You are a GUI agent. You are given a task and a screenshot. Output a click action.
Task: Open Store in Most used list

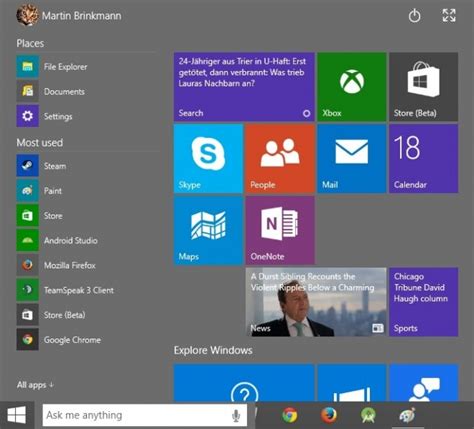tap(40, 215)
